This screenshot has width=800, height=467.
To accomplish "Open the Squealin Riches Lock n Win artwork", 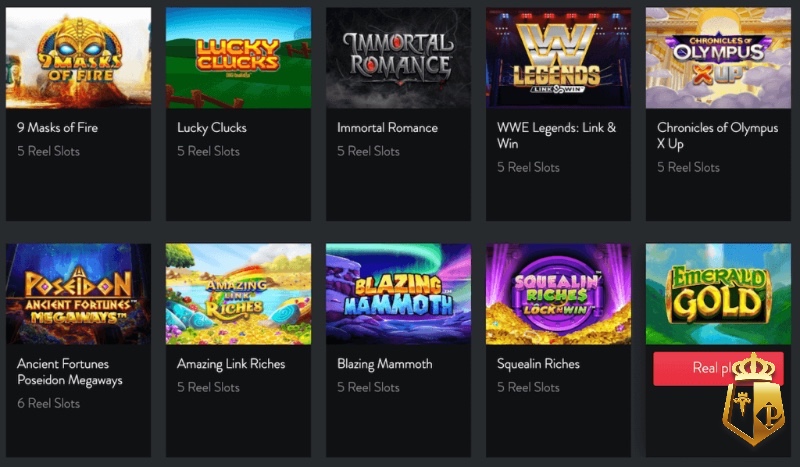I will (x=558, y=294).
